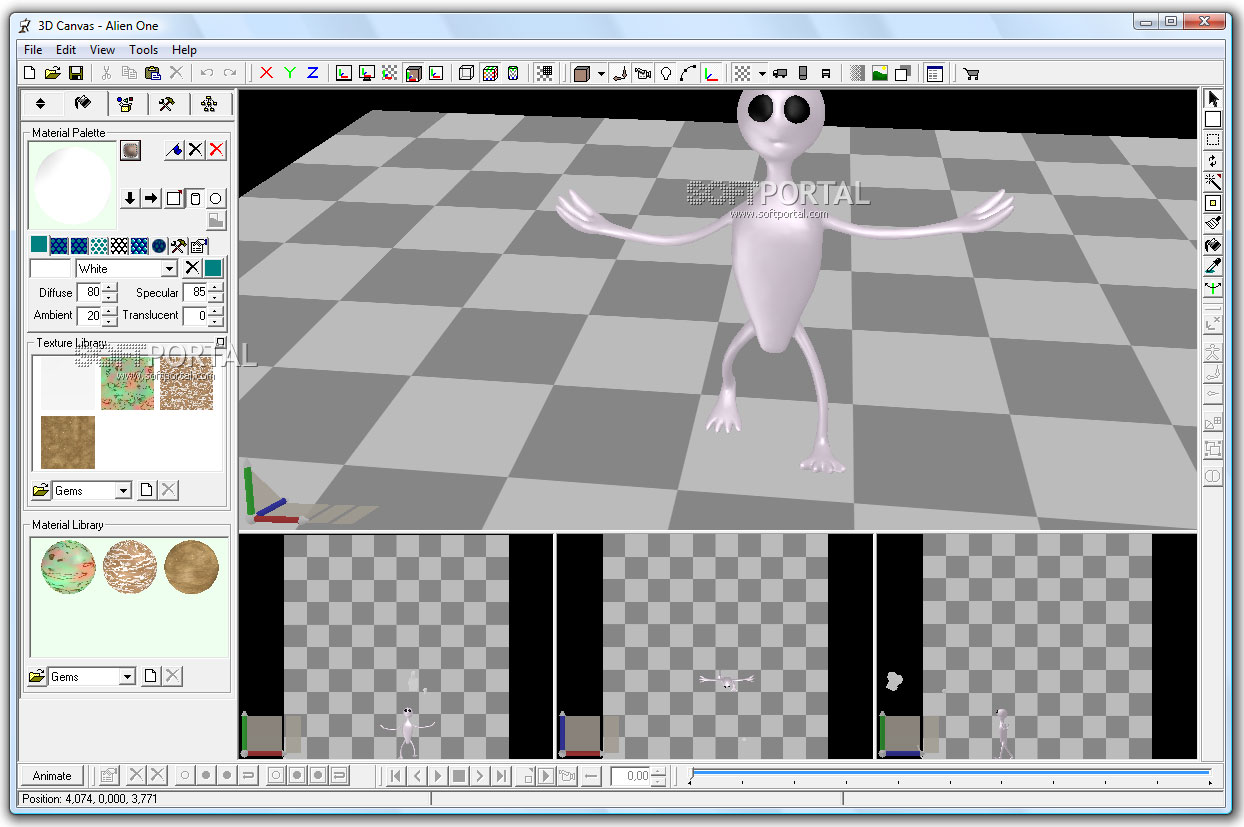
Task: Jump to the last animation frame
Action: (x=501, y=775)
